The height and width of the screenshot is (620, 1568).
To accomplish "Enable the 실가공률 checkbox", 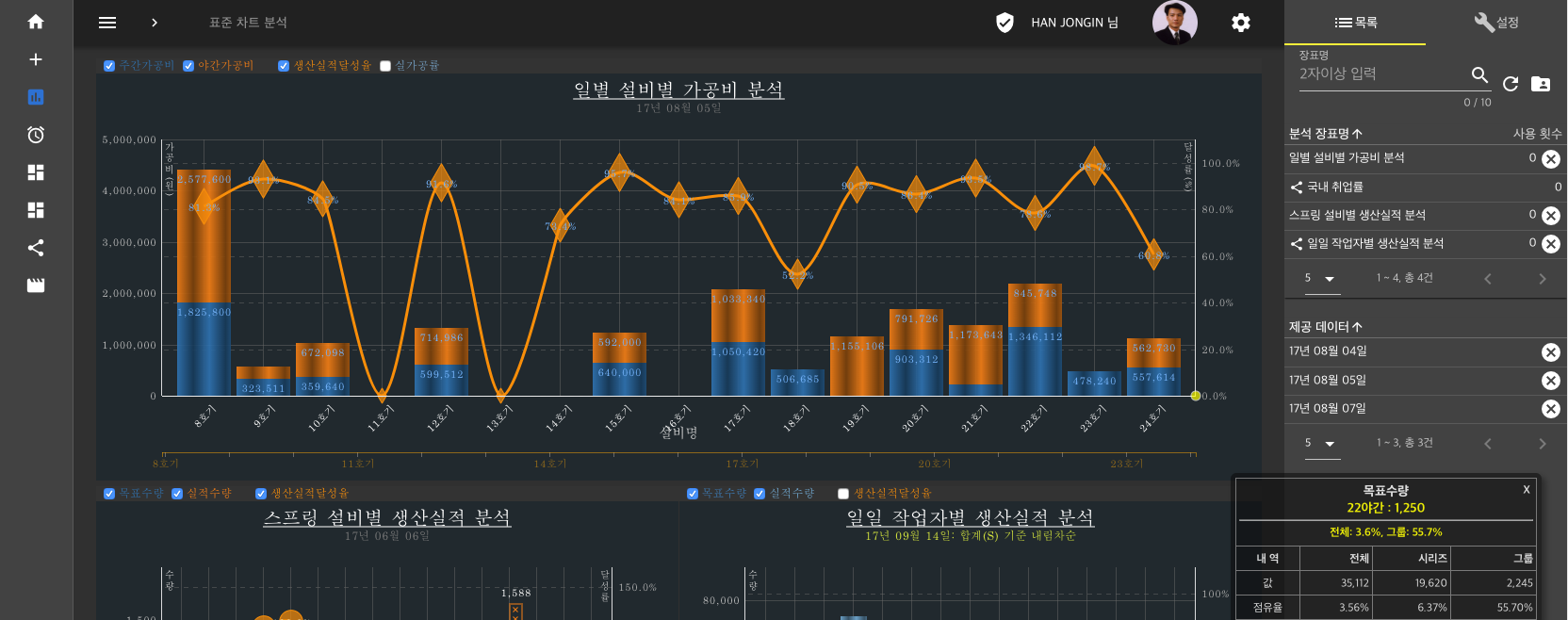I will (x=385, y=66).
